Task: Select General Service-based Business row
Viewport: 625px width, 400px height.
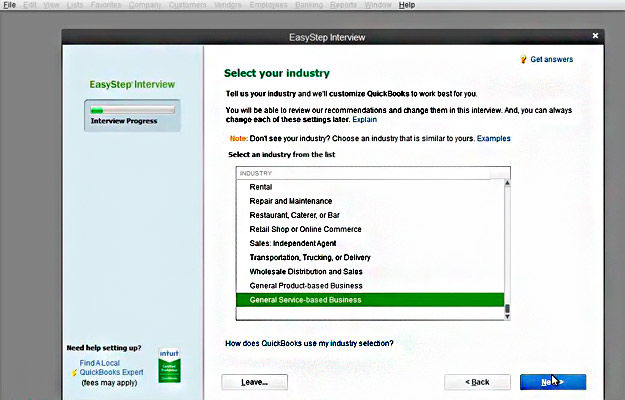Action: pos(370,300)
